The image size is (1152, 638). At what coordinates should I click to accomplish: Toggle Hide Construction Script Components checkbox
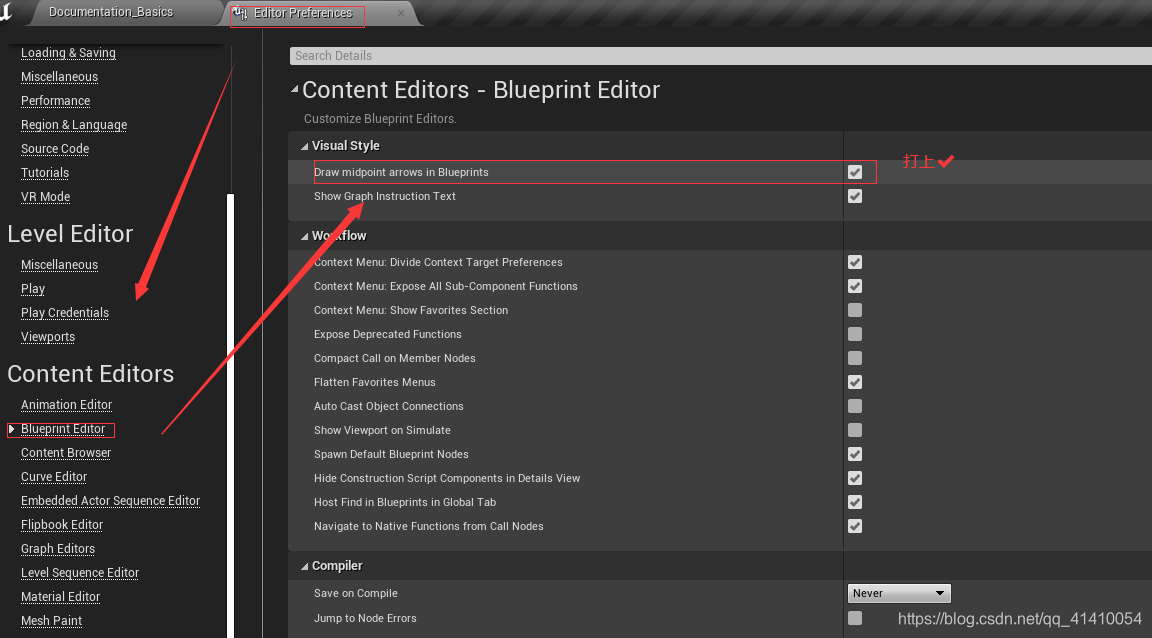[x=854, y=478]
